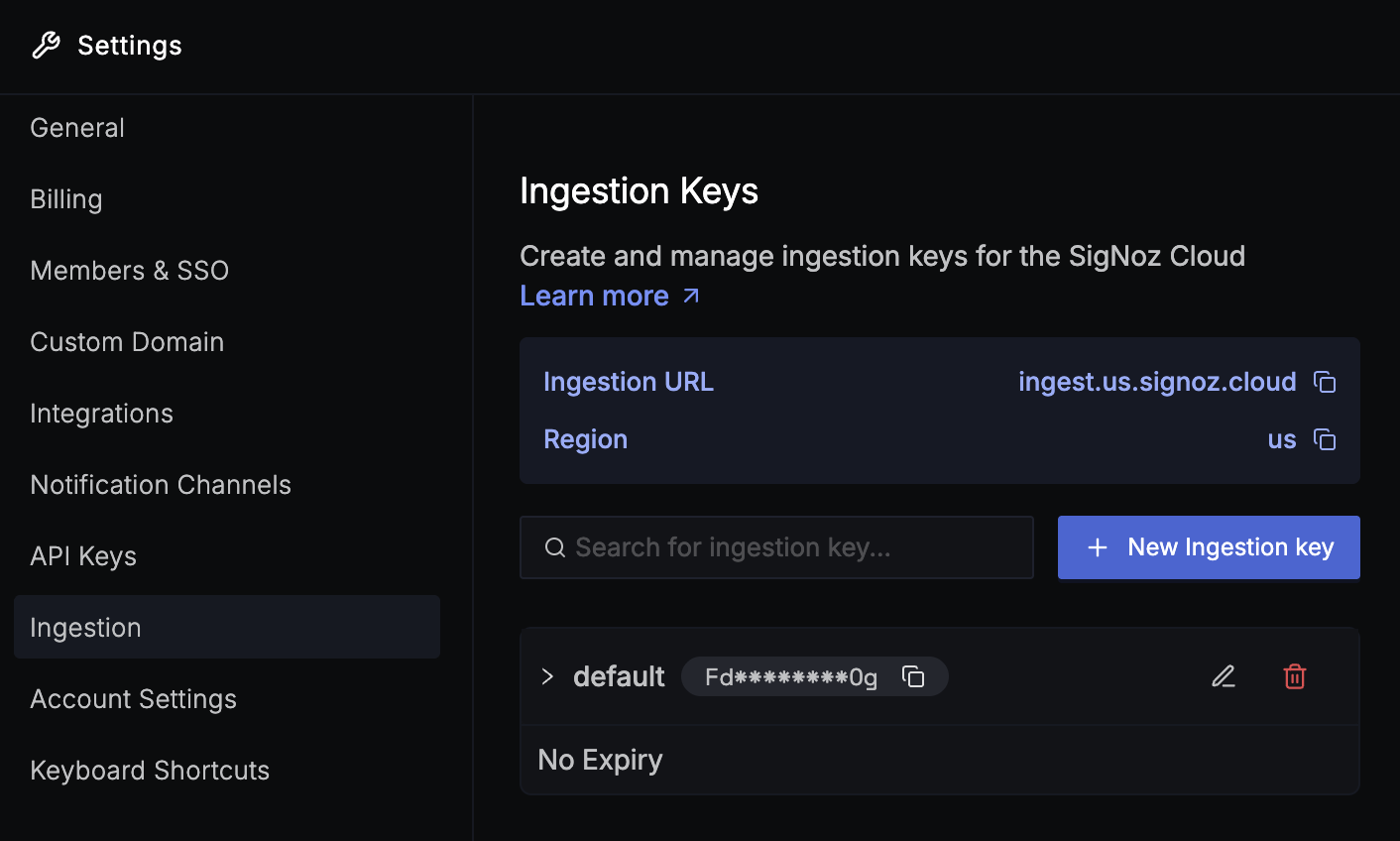Screen dimensions: 1400x841
Task: Copy the ingestion URL with its copy icon
Action: pos(1326,381)
